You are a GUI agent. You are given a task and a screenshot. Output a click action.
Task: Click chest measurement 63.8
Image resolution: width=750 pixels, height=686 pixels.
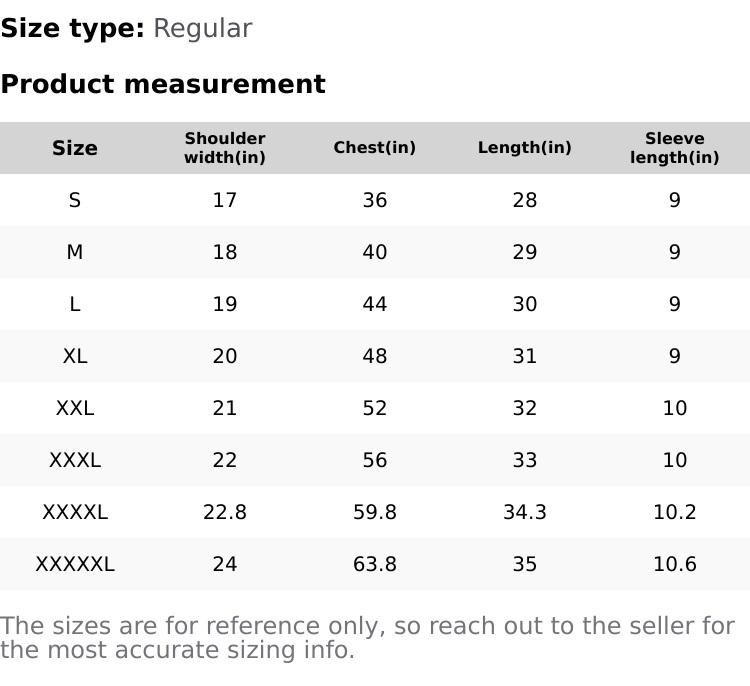tap(375, 564)
